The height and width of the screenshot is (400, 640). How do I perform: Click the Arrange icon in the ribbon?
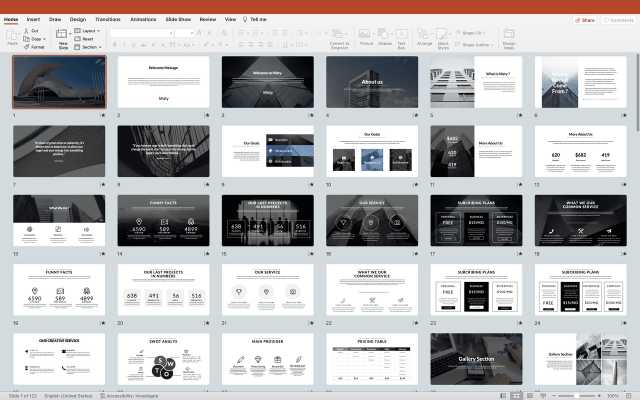tap(425, 36)
